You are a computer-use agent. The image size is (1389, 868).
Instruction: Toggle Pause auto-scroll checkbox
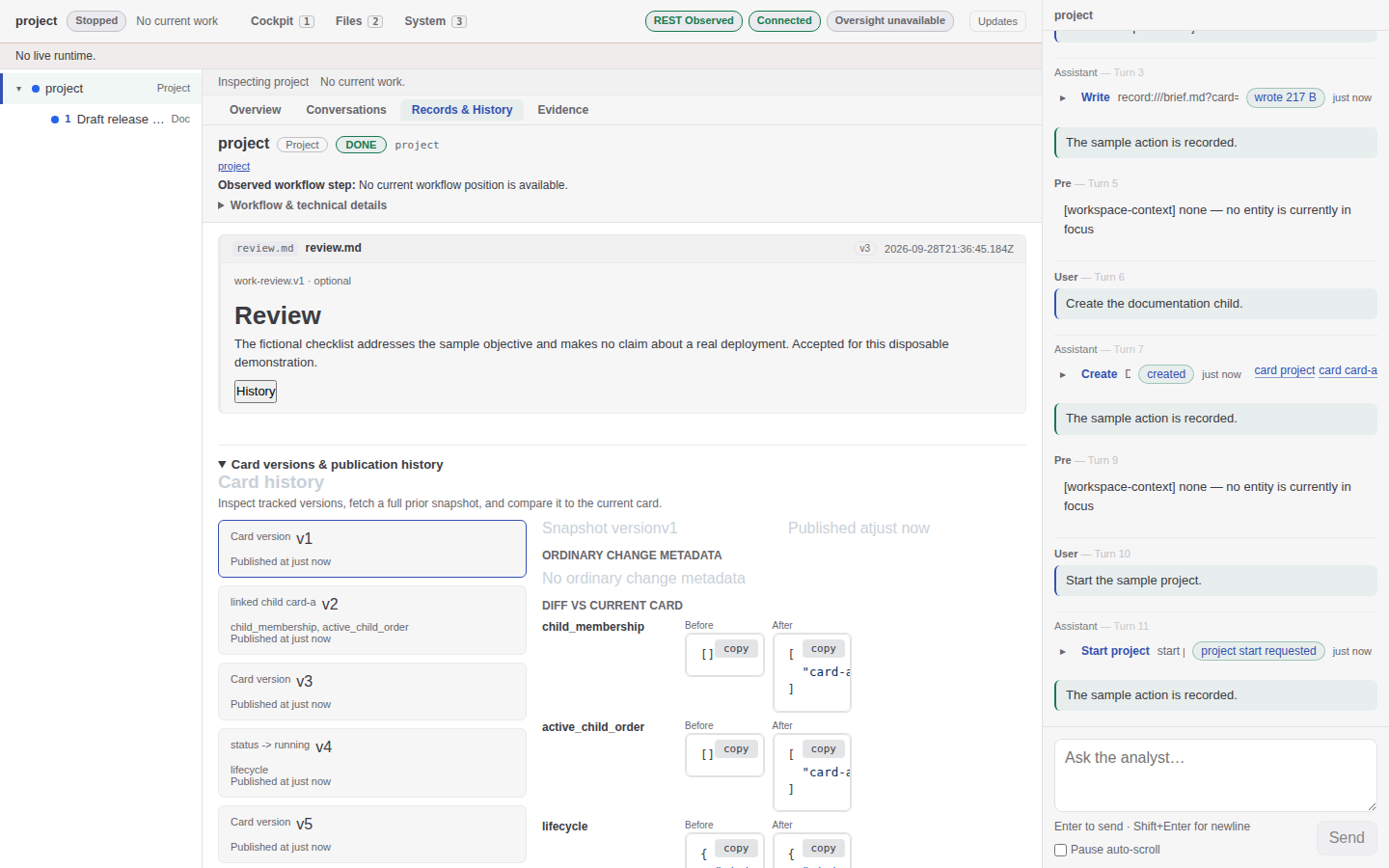tap(1061, 851)
